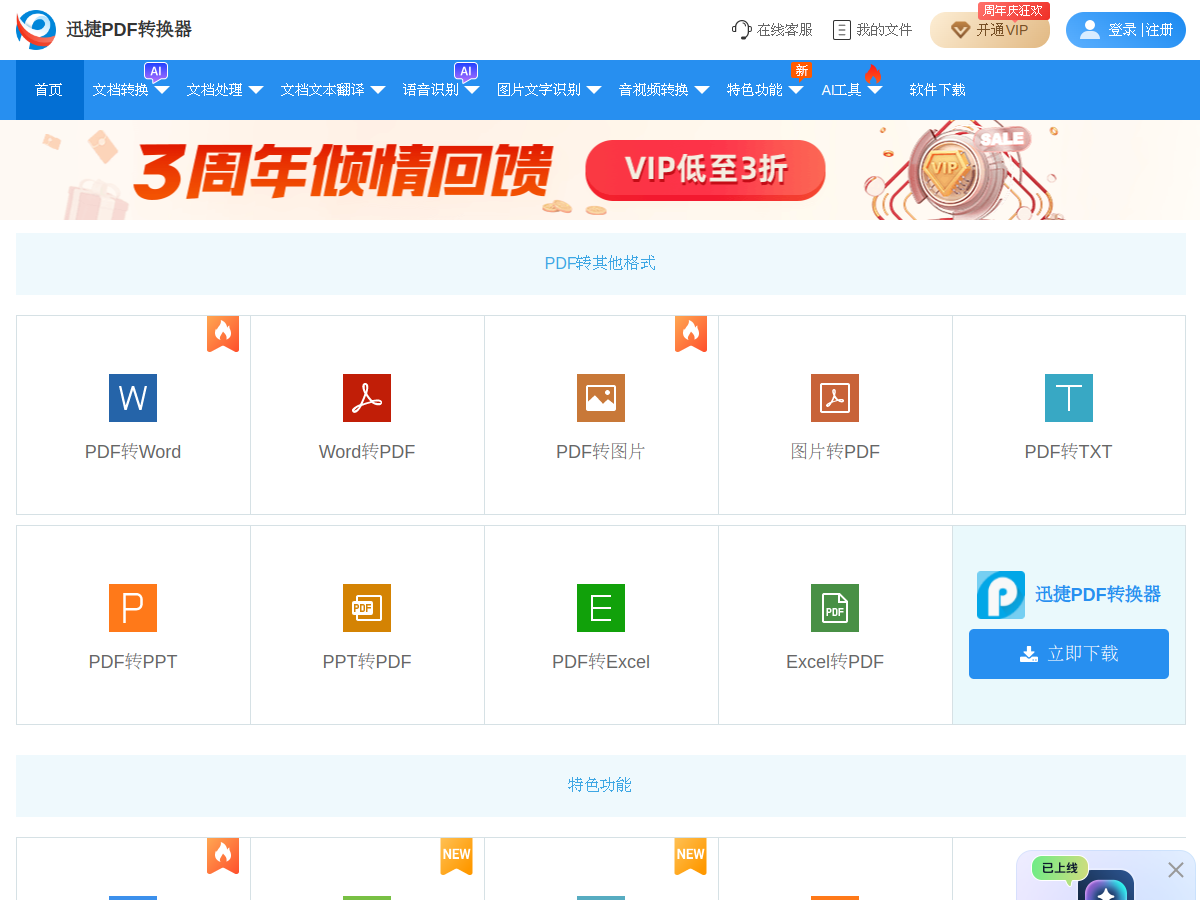
Task: Click the 我的文件 document icon
Action: pyautogui.click(x=842, y=30)
